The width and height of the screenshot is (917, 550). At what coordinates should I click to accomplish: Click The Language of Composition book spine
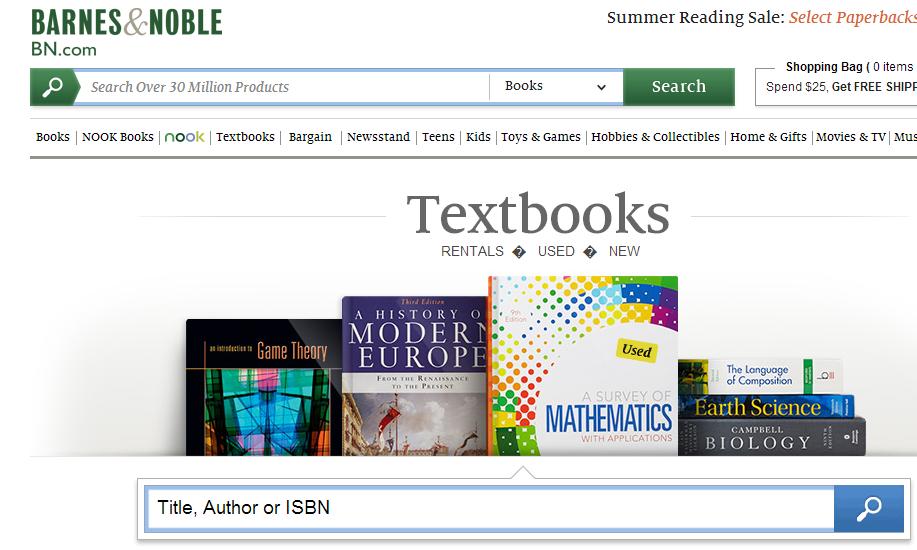coord(760,376)
